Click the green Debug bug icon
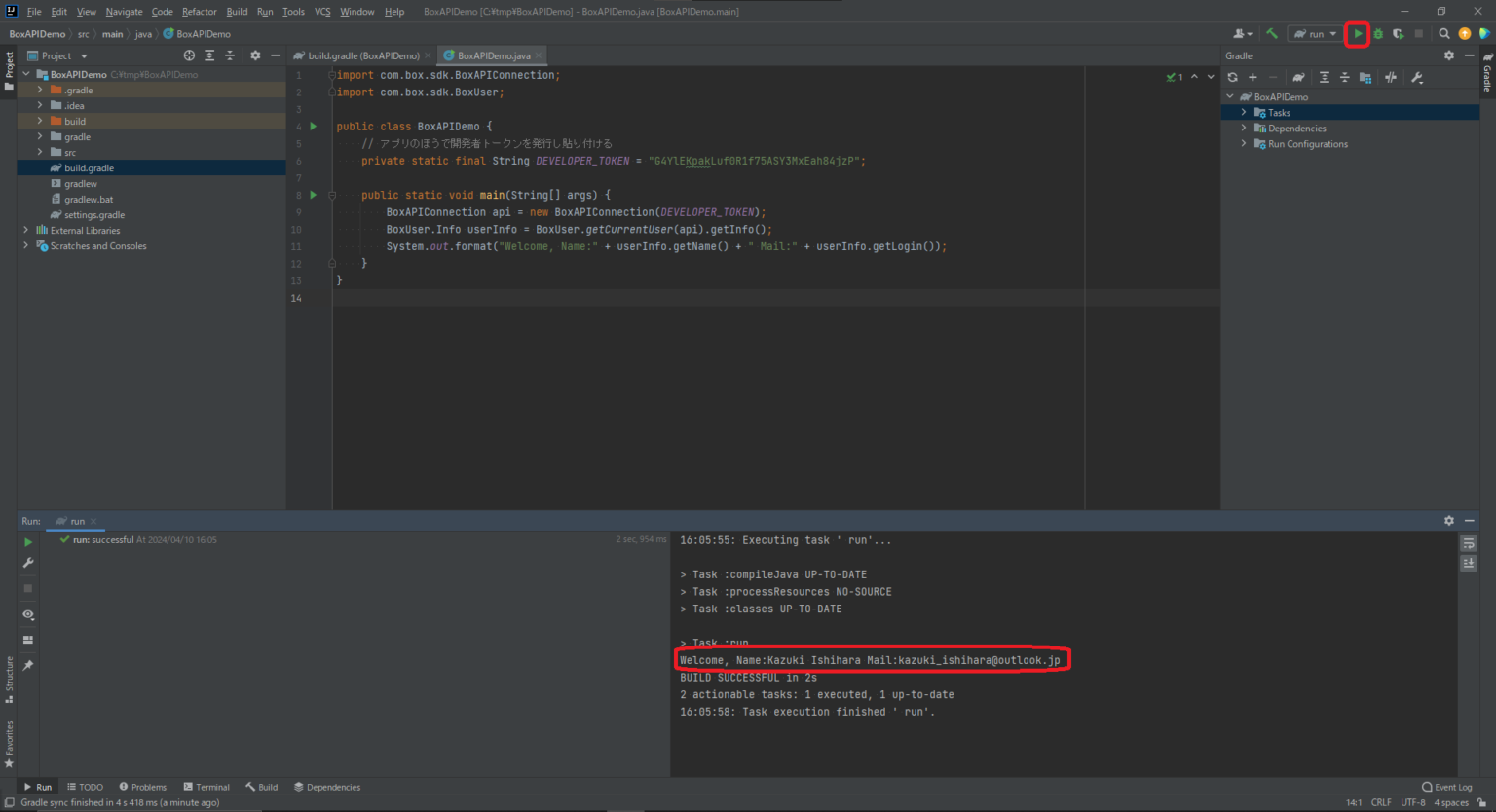This screenshot has width=1496, height=812. (x=1378, y=34)
